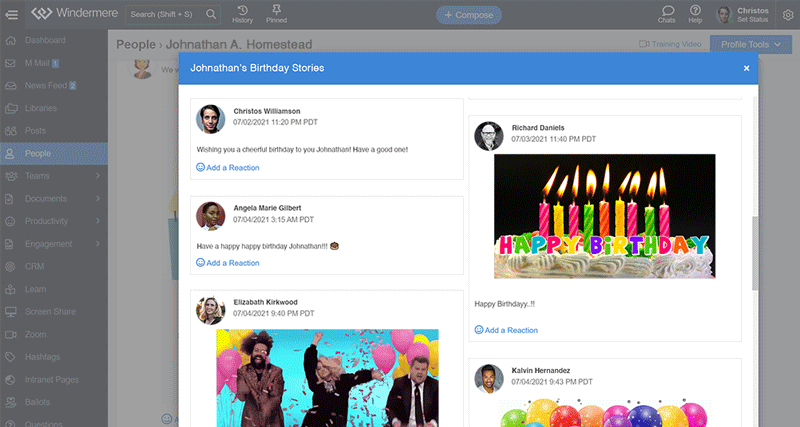Image resolution: width=800 pixels, height=427 pixels.
Task: Click the name Kalvin Hernandez
Action: (541, 371)
